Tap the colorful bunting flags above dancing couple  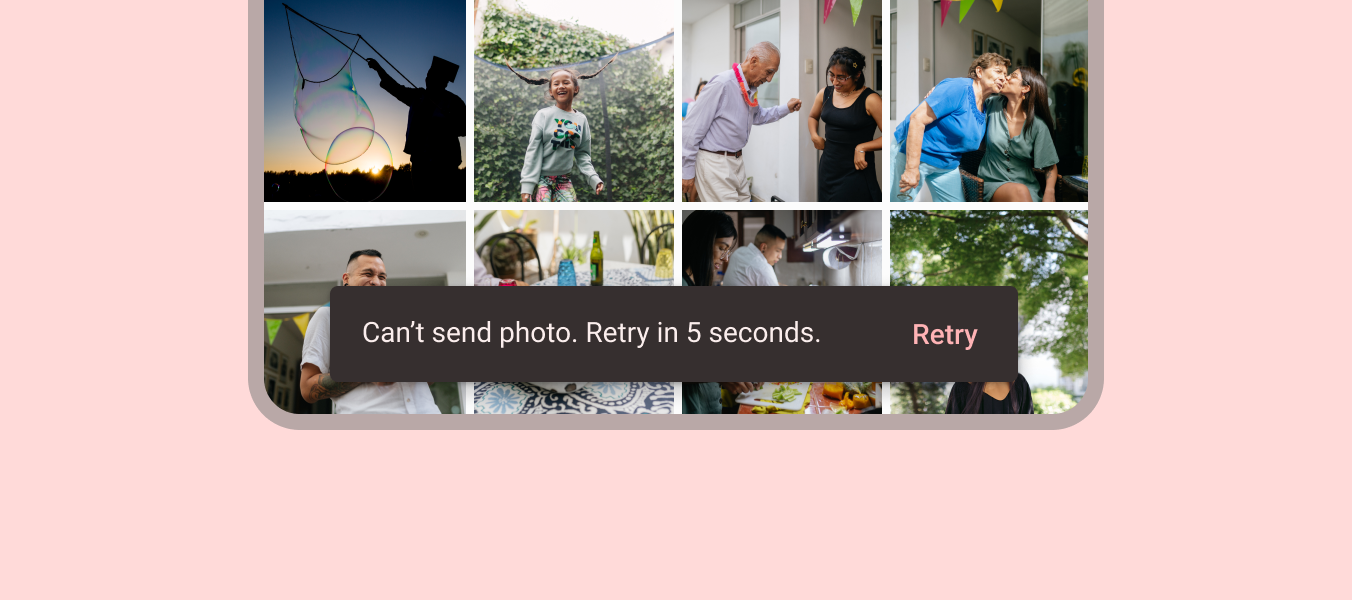pyautogui.click(x=842, y=11)
